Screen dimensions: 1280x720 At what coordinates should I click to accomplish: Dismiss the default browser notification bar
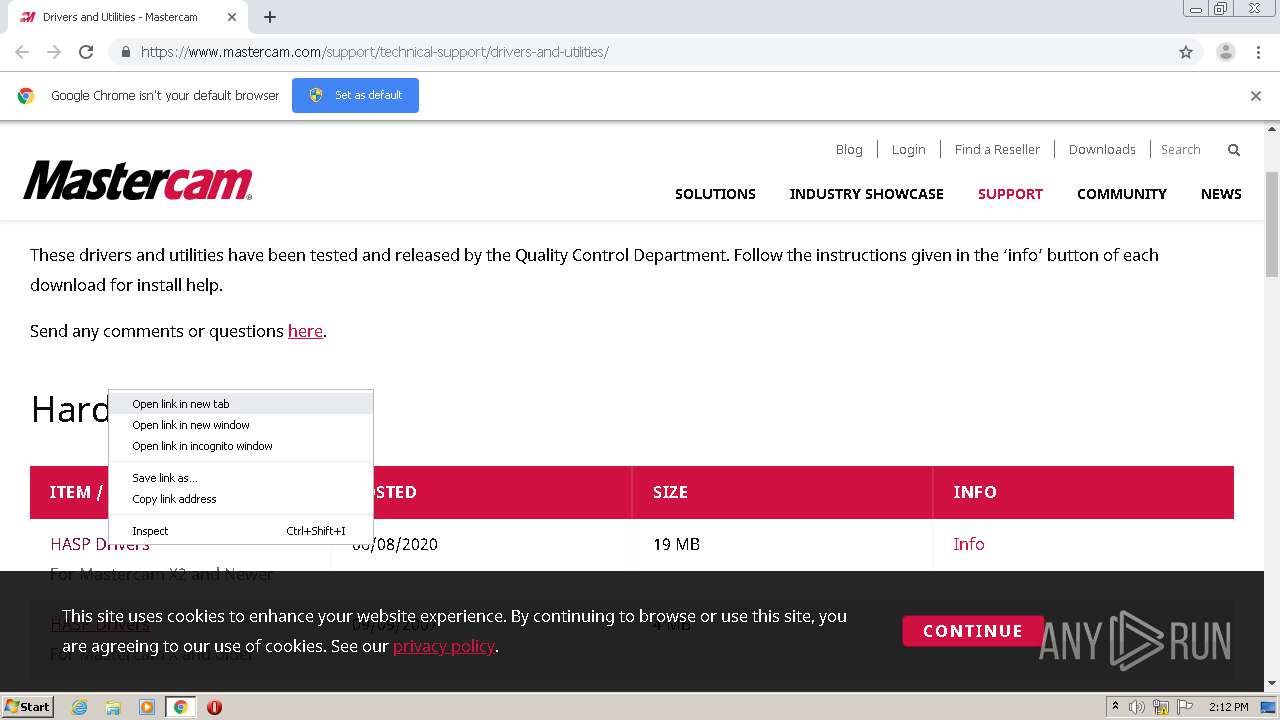pyautogui.click(x=1256, y=96)
